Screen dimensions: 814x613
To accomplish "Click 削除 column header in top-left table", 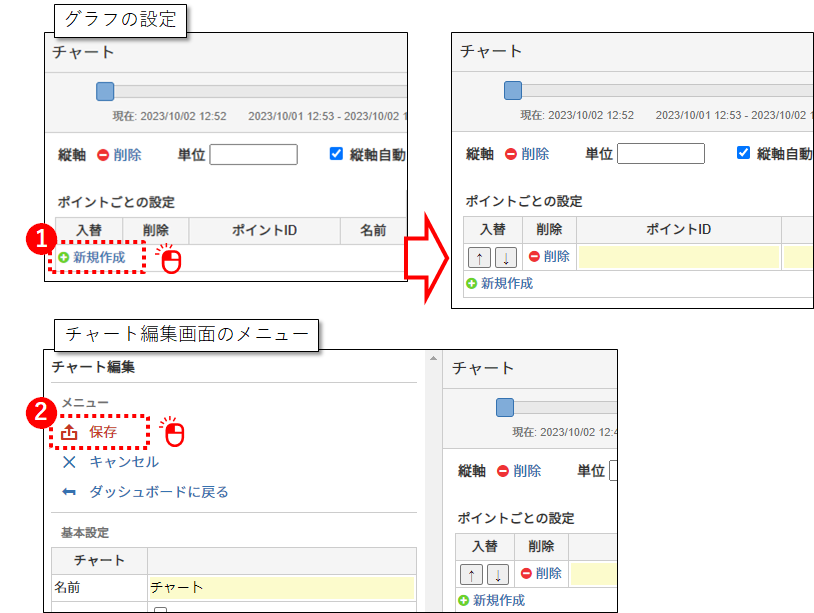I will point(156,230).
